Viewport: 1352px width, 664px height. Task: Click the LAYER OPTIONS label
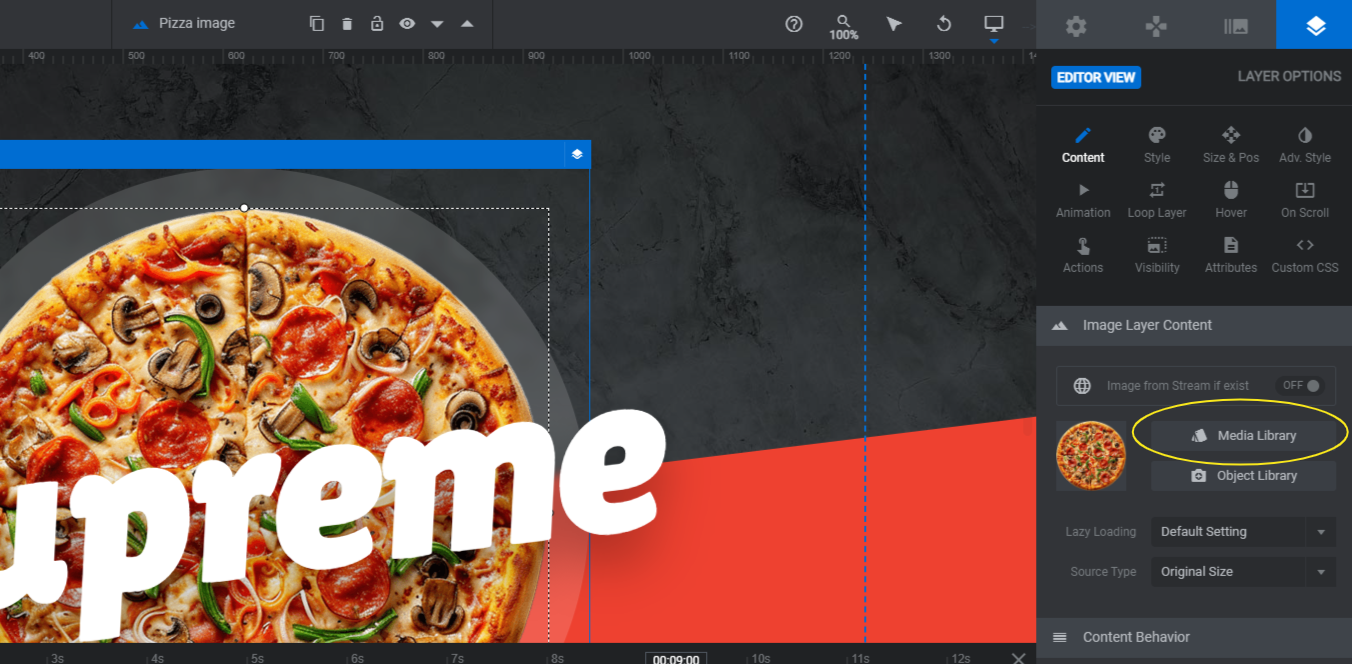pyautogui.click(x=1289, y=76)
